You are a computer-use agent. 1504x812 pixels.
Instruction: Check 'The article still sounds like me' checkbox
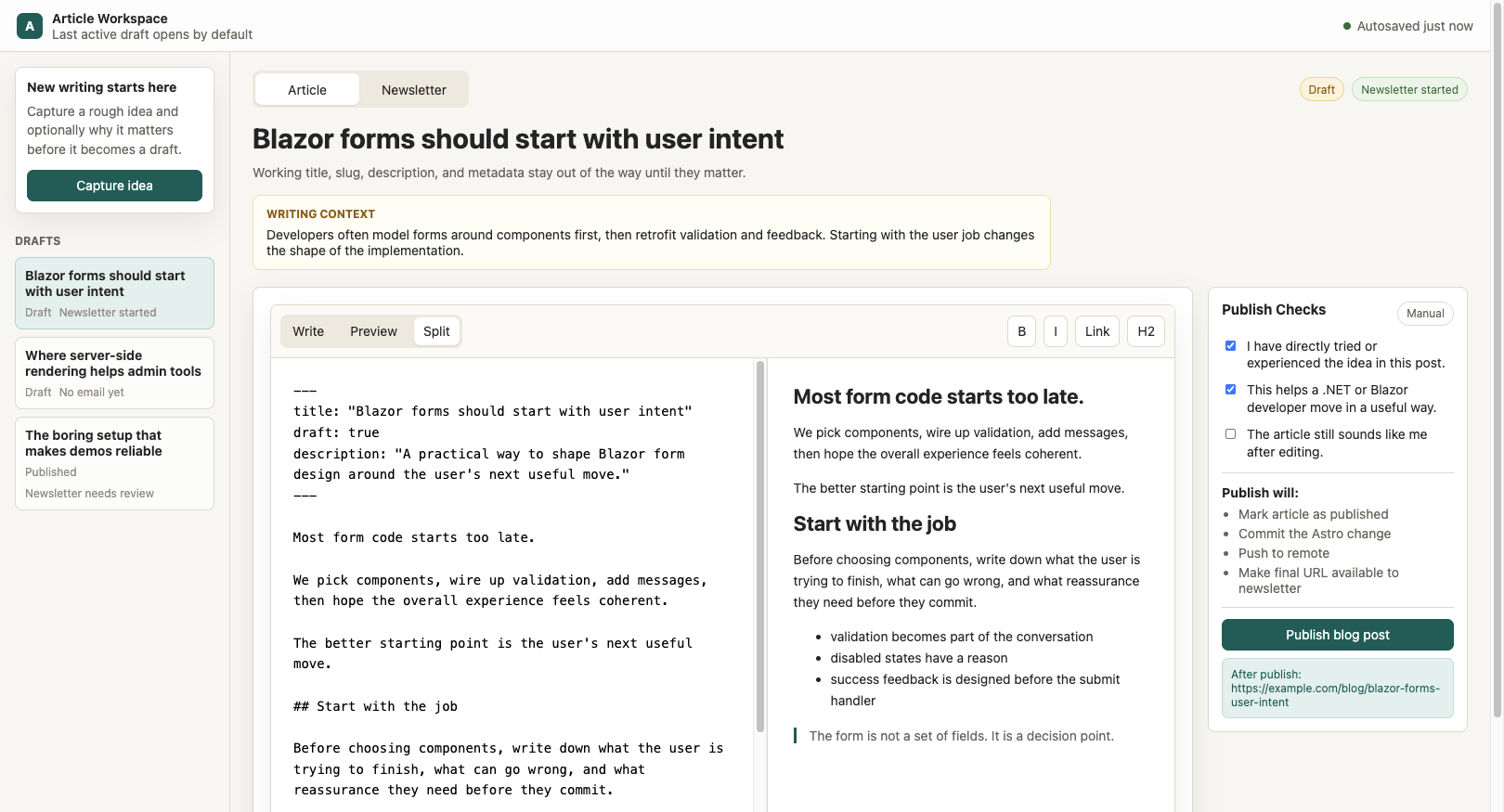pyautogui.click(x=1231, y=434)
